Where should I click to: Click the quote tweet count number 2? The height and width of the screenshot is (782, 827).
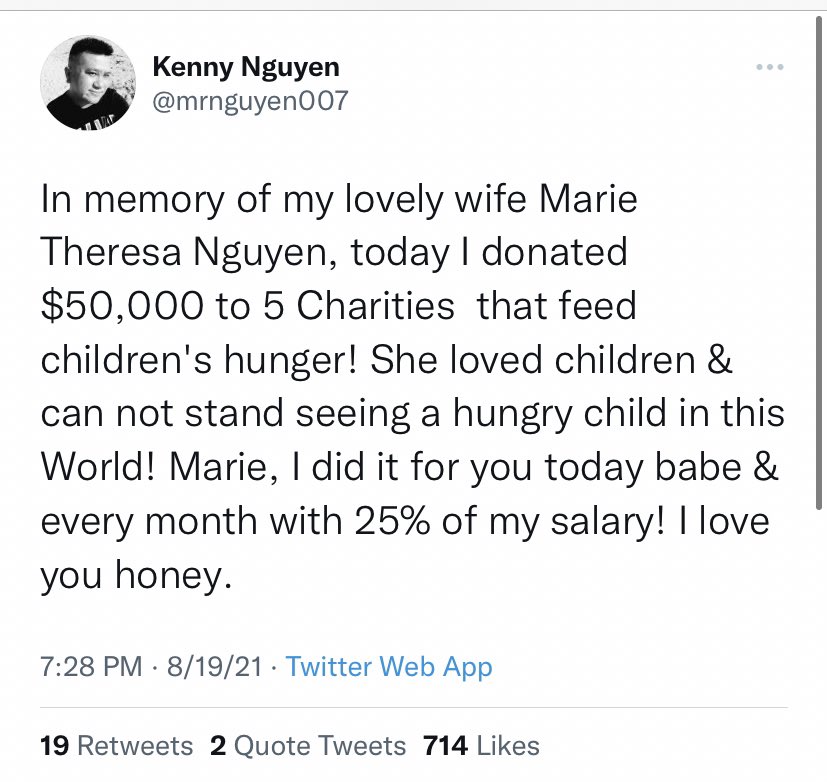(217, 745)
